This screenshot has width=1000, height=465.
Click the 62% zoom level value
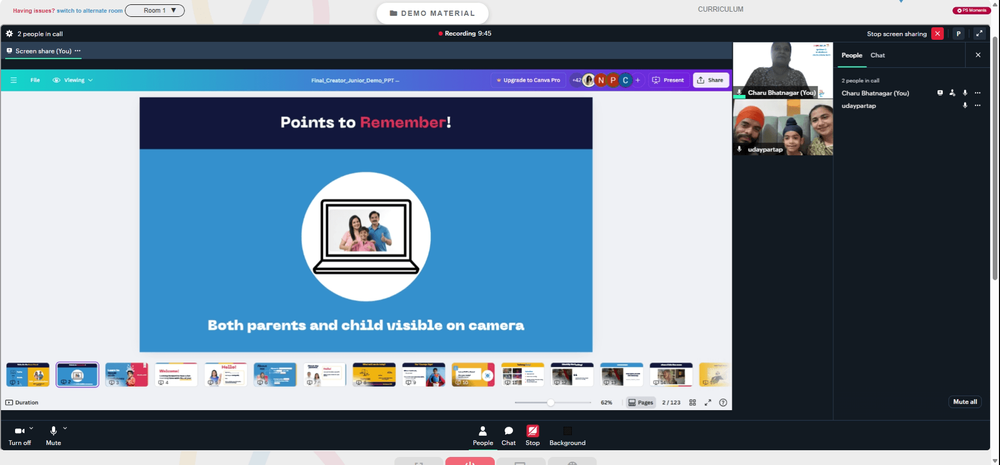607,402
